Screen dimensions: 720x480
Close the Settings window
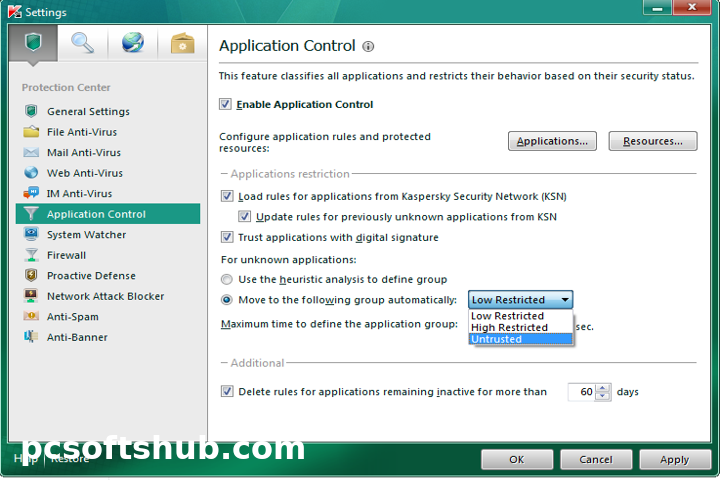(x=692, y=7)
